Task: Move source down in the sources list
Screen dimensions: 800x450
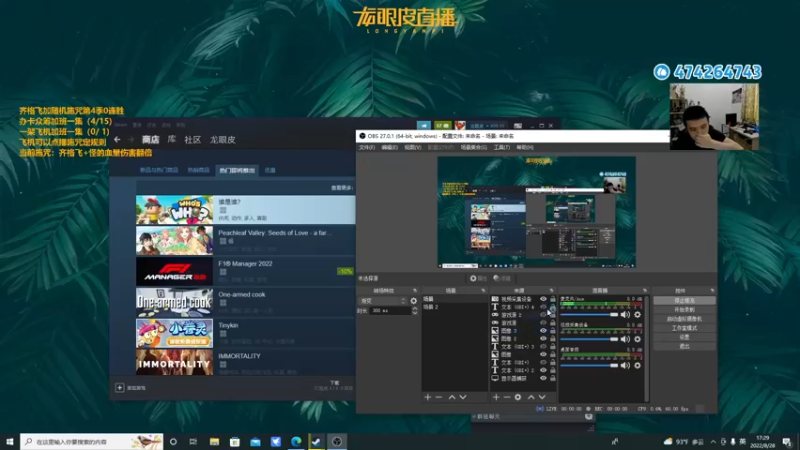Action: [x=542, y=397]
